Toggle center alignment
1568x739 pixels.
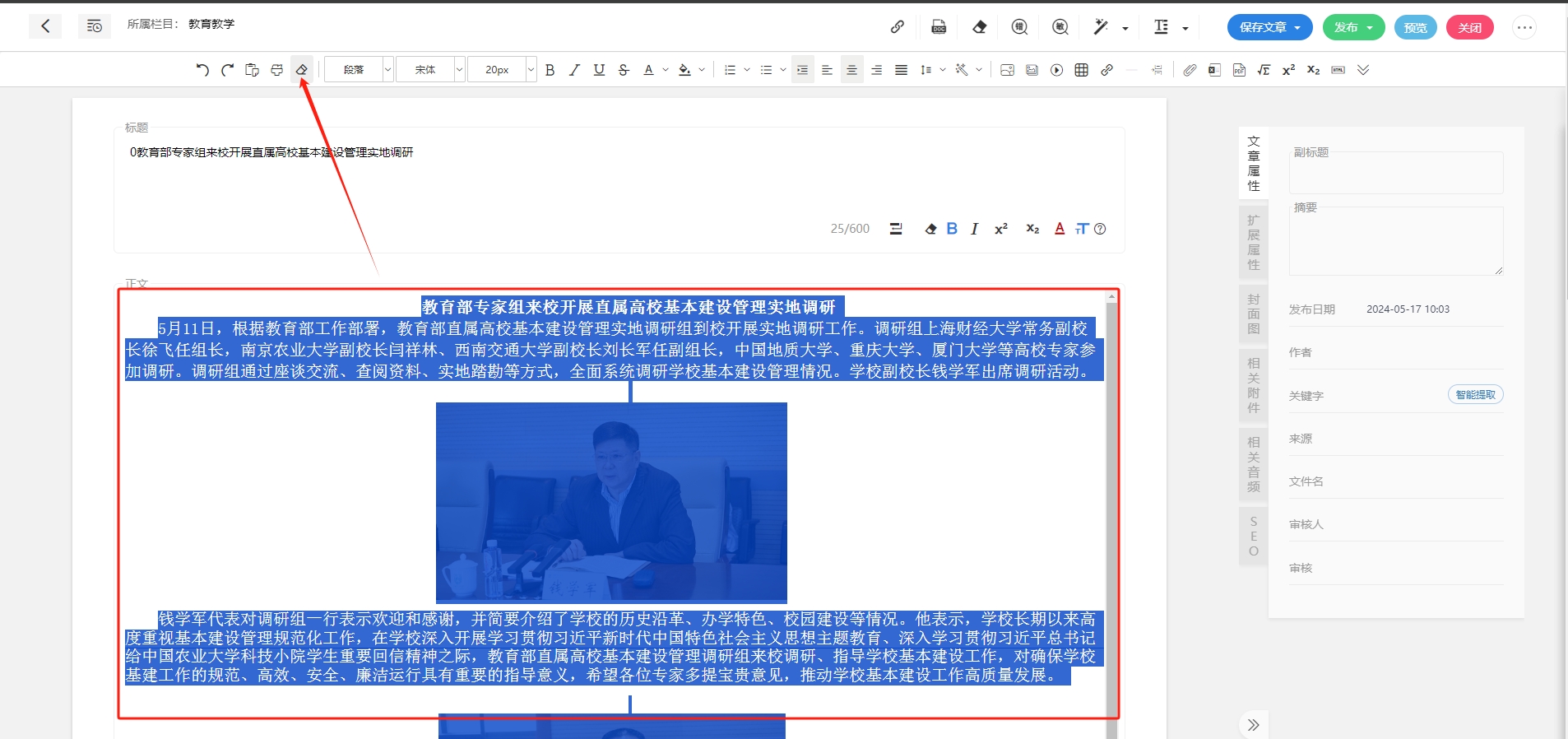point(852,70)
